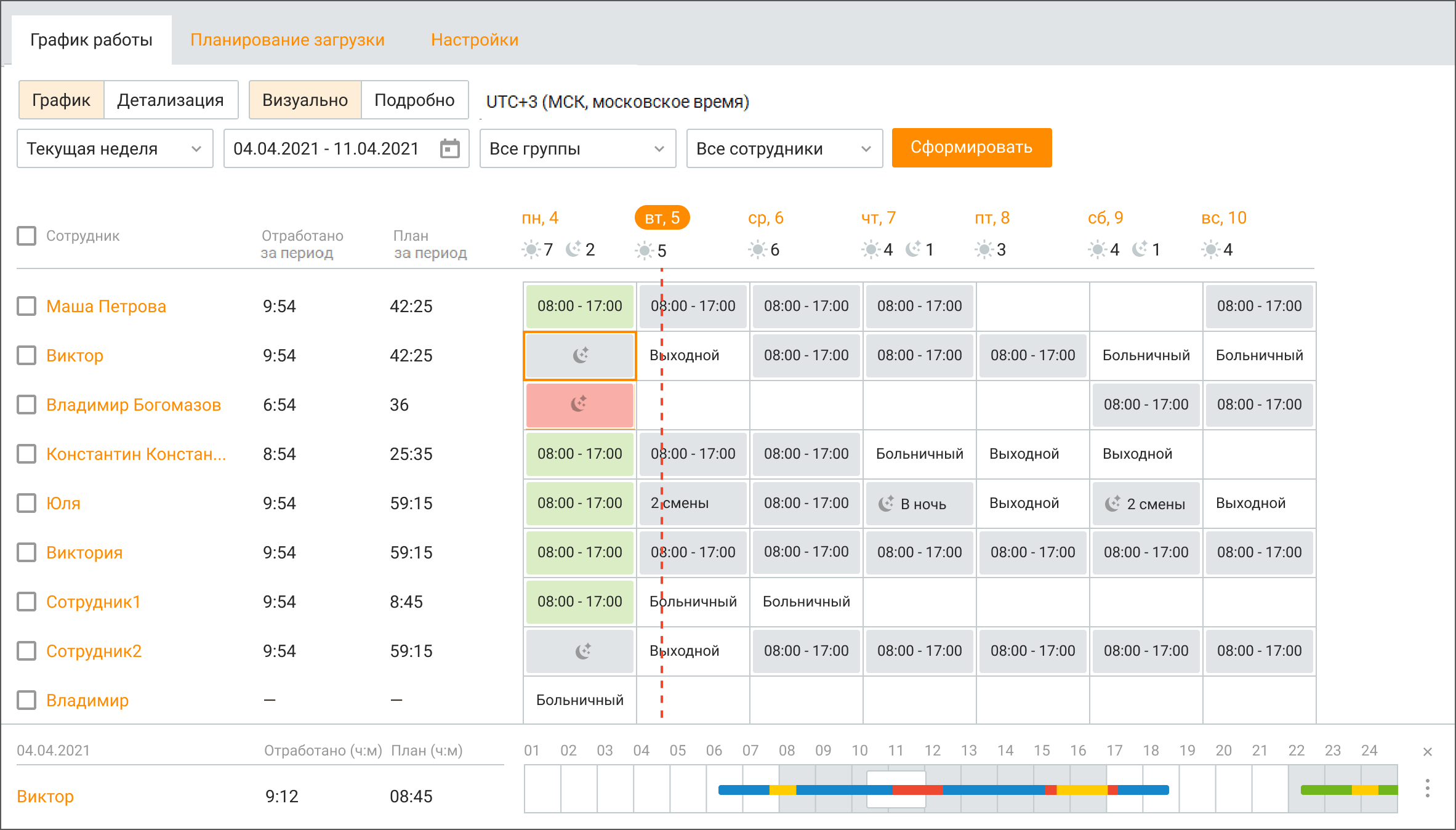The height and width of the screenshot is (830, 1456).
Task: Select the График view button
Action: 62,100
